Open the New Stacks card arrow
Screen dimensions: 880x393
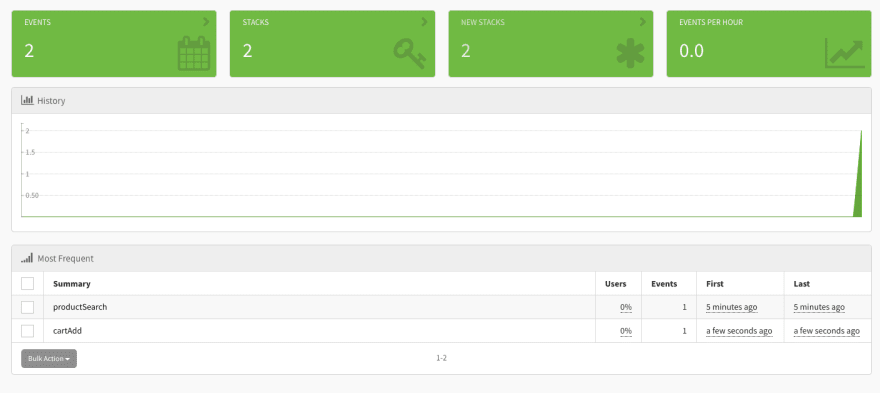pyautogui.click(x=643, y=22)
